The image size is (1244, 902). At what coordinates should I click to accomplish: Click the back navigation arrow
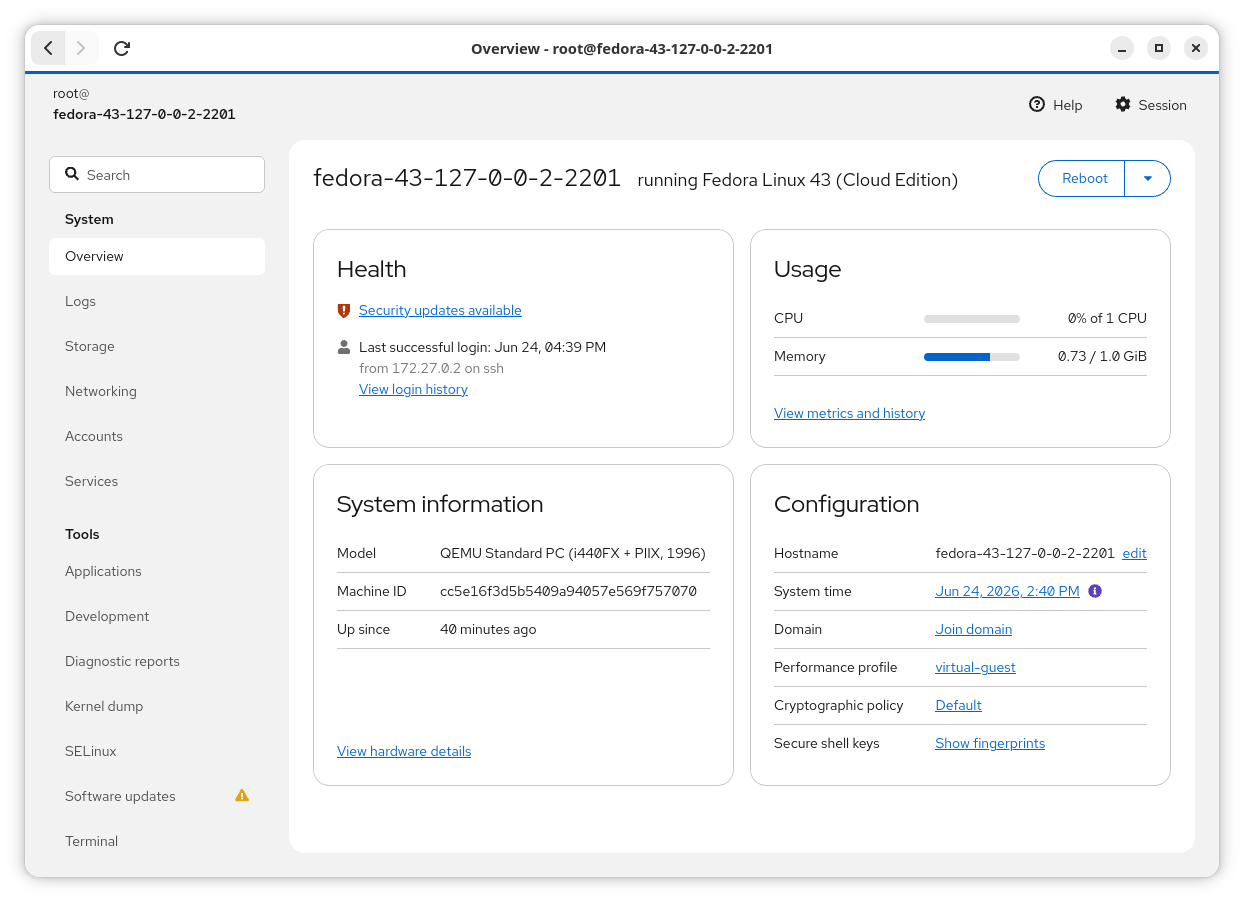48,48
